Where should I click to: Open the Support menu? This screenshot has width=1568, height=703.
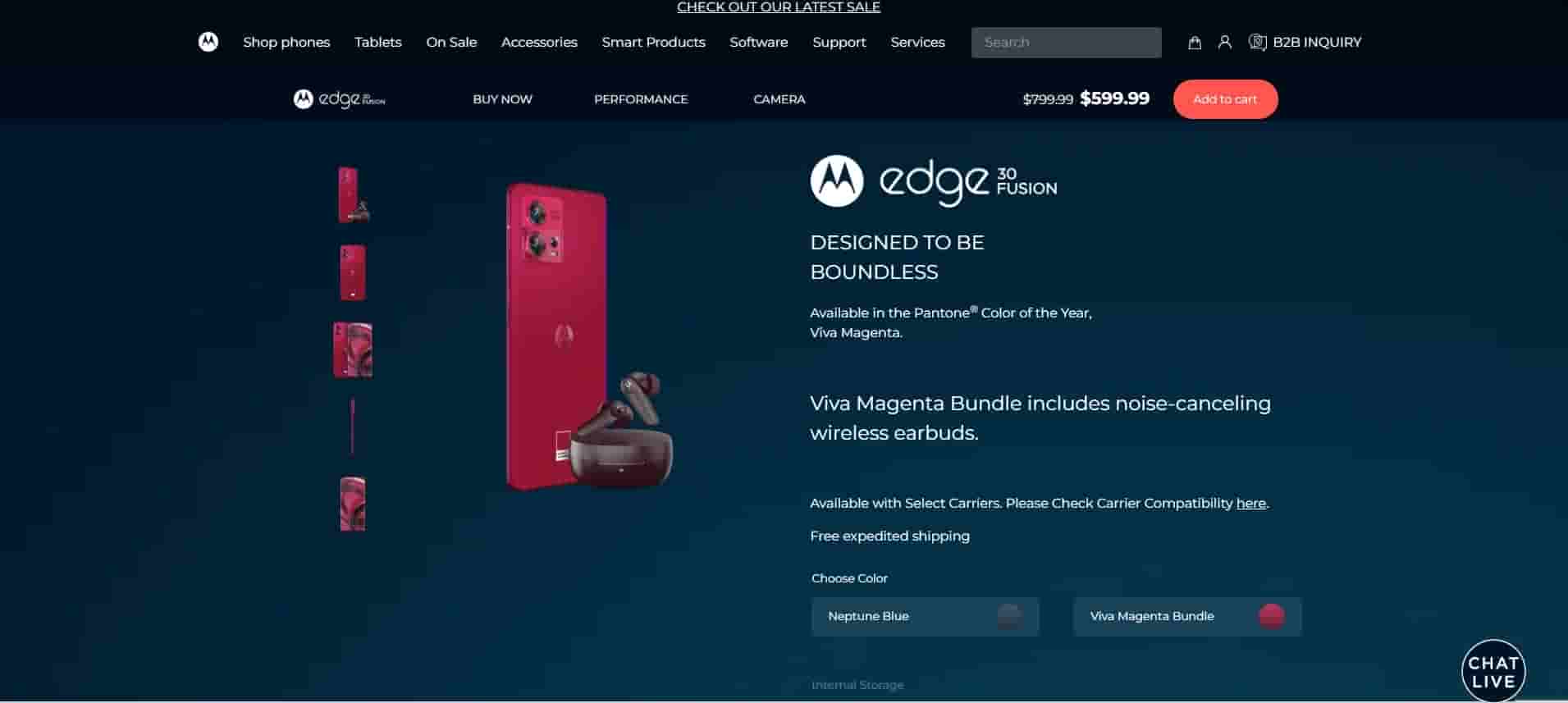point(839,42)
